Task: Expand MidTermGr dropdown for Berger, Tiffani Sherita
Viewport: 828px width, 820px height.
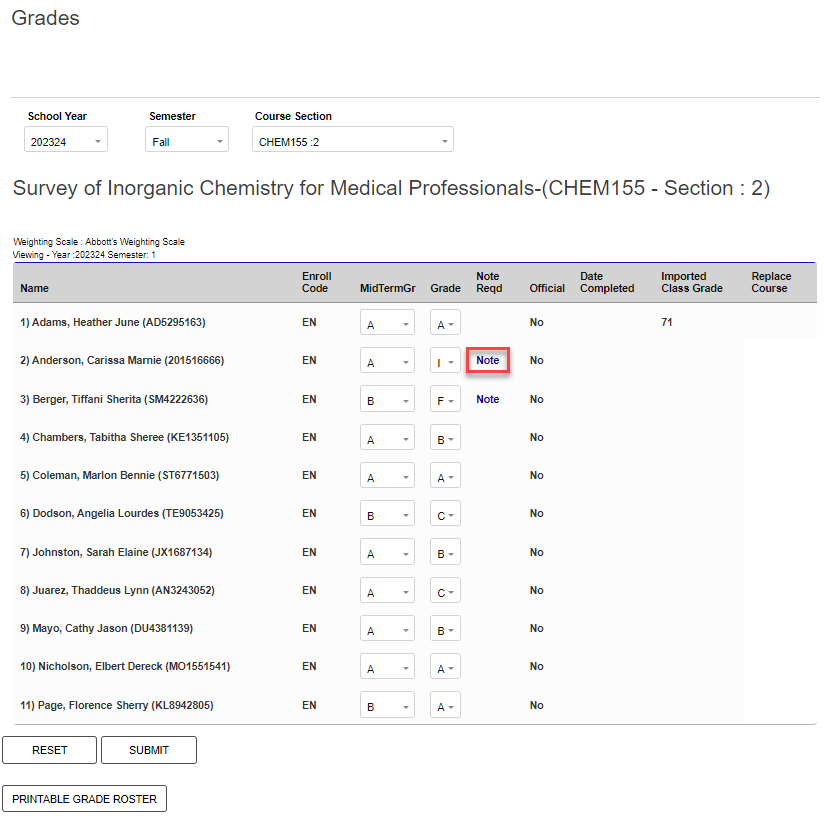Action: click(387, 400)
